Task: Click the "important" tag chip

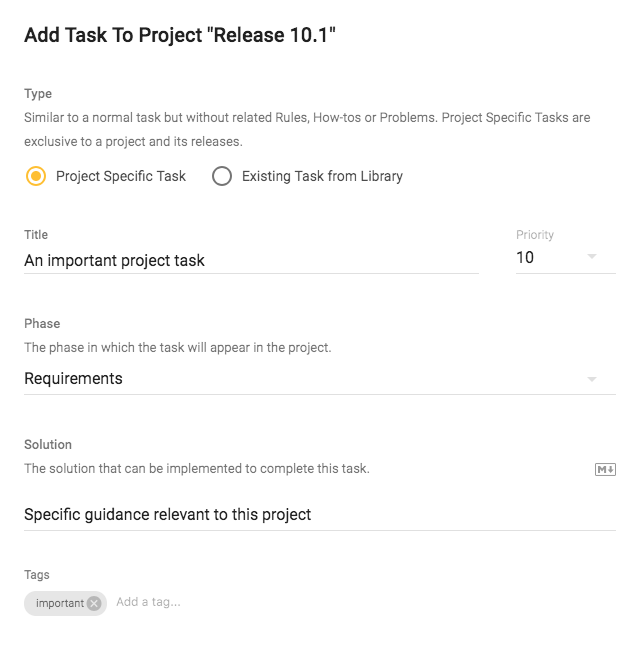Action: coord(59,603)
